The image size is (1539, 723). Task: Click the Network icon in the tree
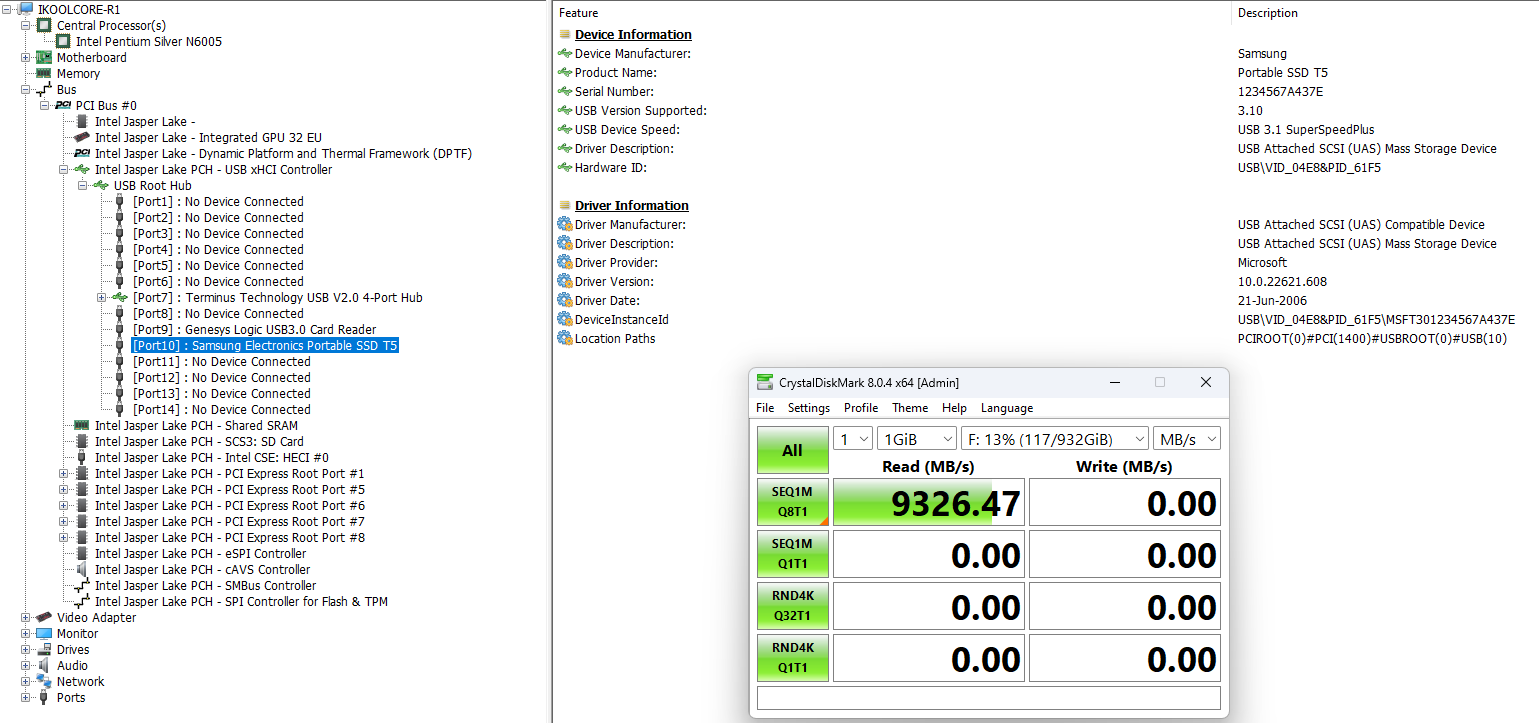[44, 681]
